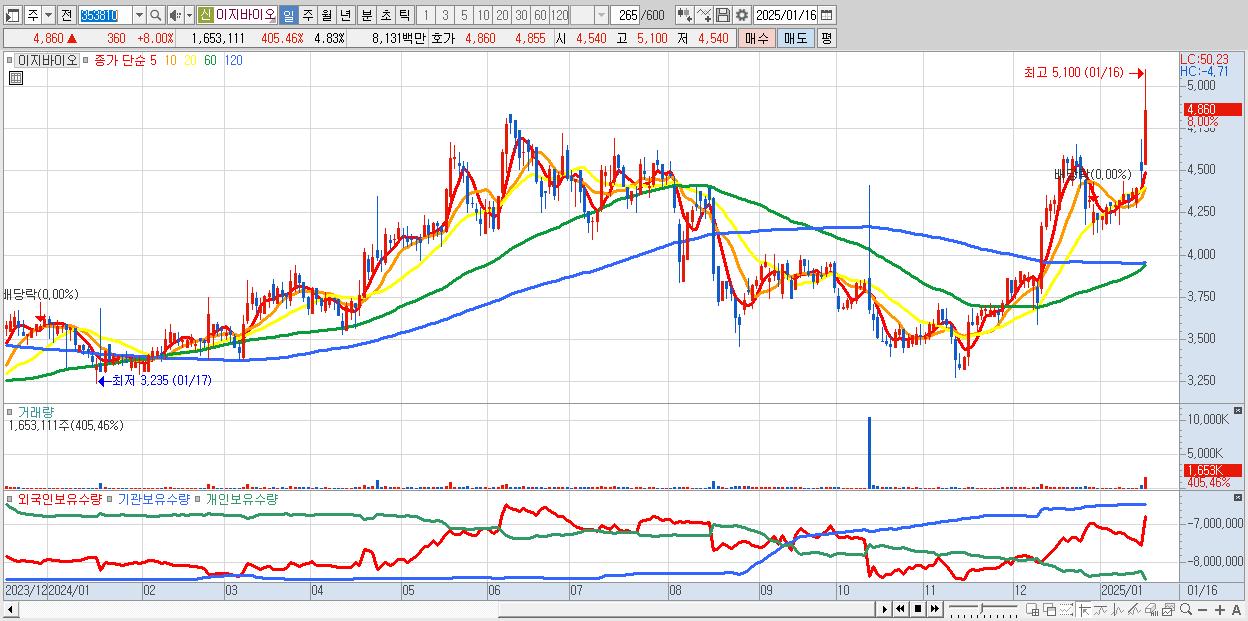Click the 전 button
The width and height of the screenshot is (1248, 621).
pyautogui.click(x=65, y=15)
